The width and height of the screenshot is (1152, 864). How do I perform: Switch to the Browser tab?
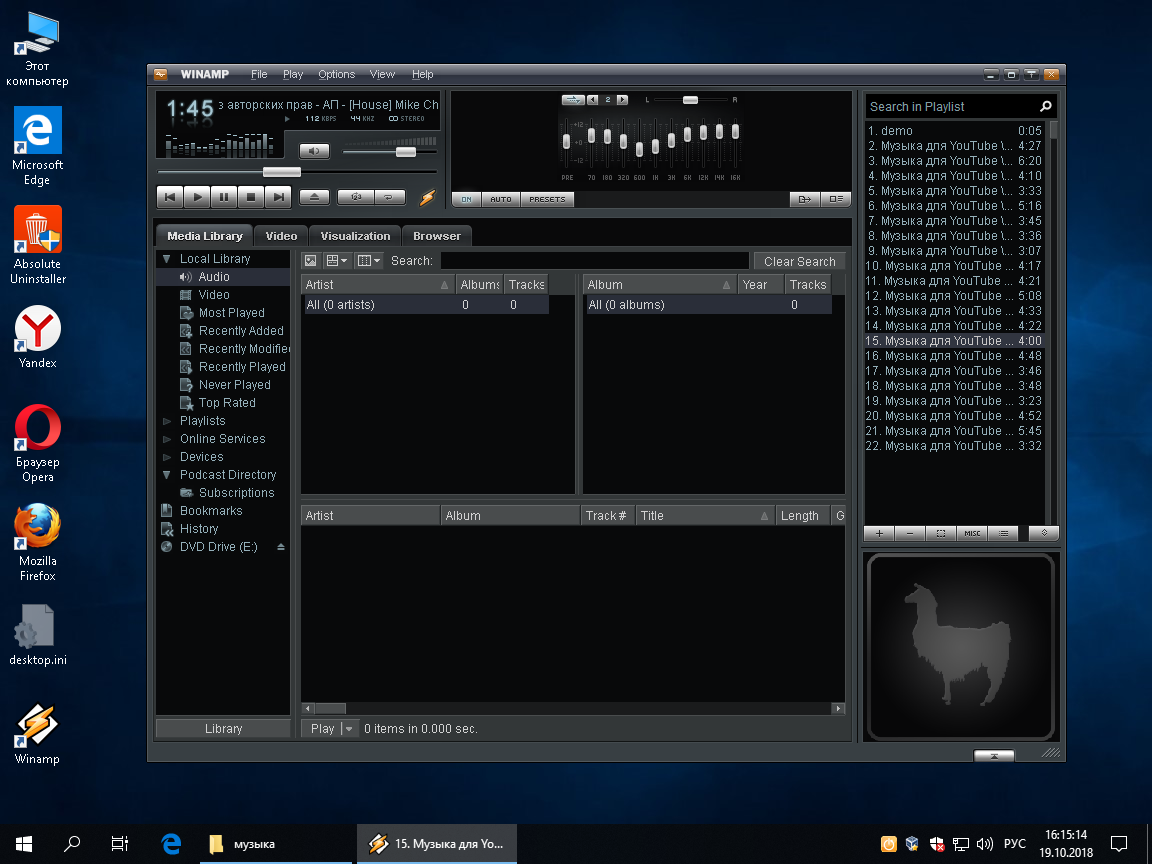[x=436, y=236]
